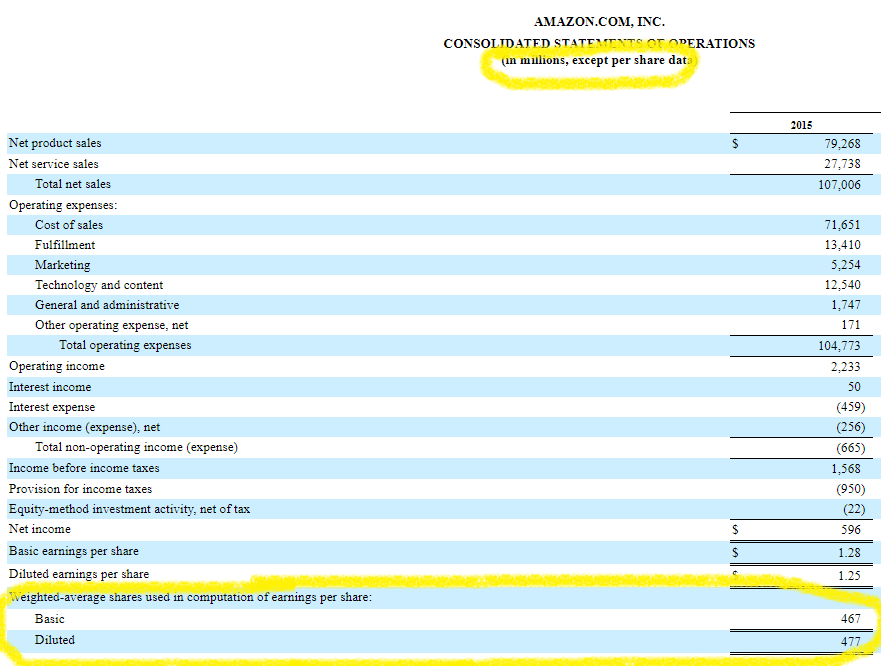Screen dimensions: 881x666
Task: Select the value (22)
Action: click(853, 509)
